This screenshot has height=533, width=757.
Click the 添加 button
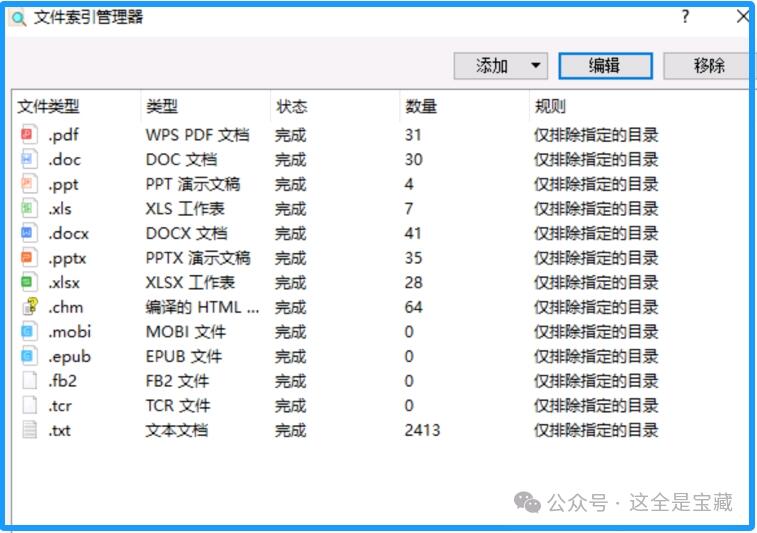pyautogui.click(x=500, y=66)
